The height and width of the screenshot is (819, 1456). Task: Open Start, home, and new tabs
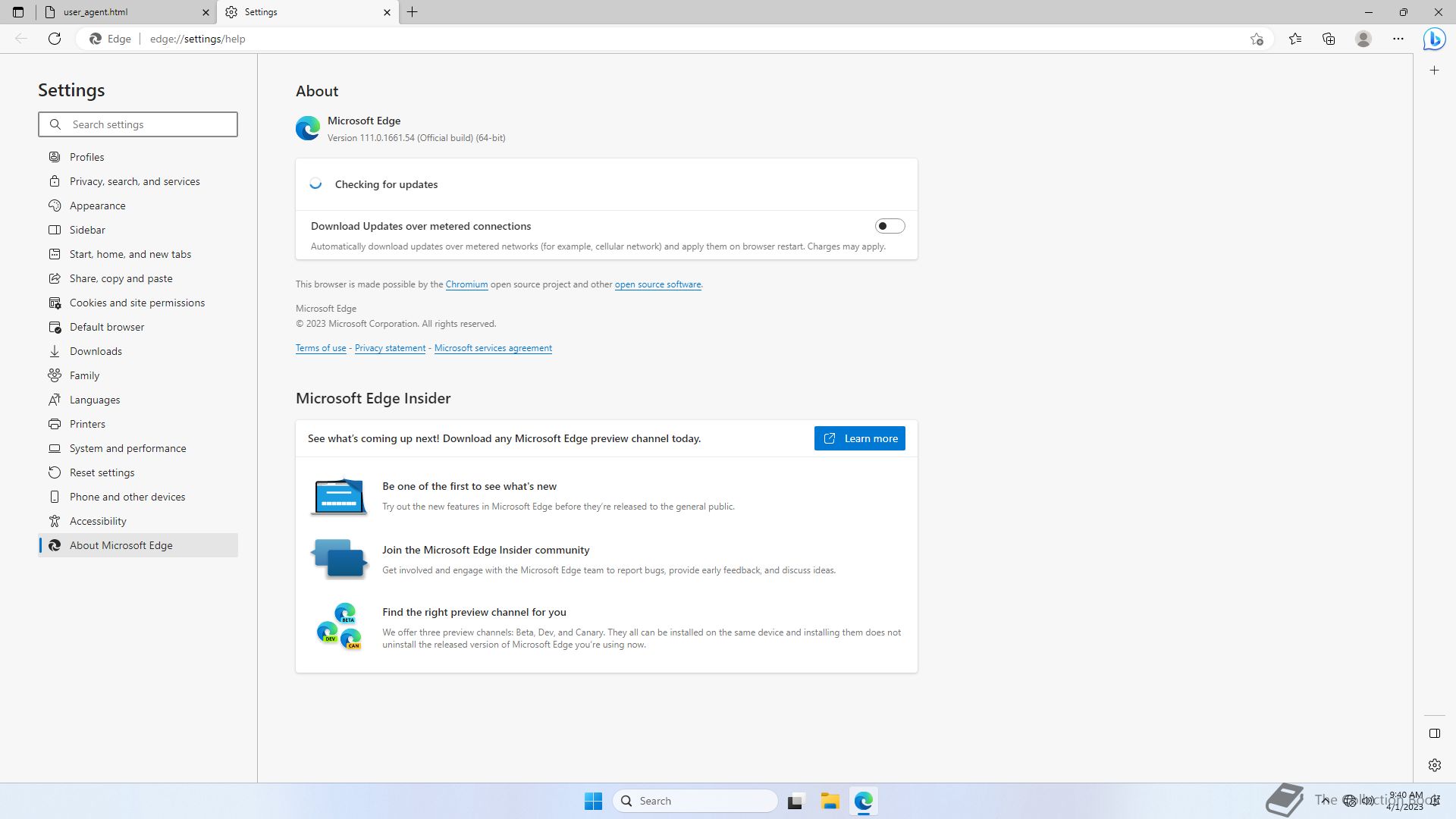138,254
